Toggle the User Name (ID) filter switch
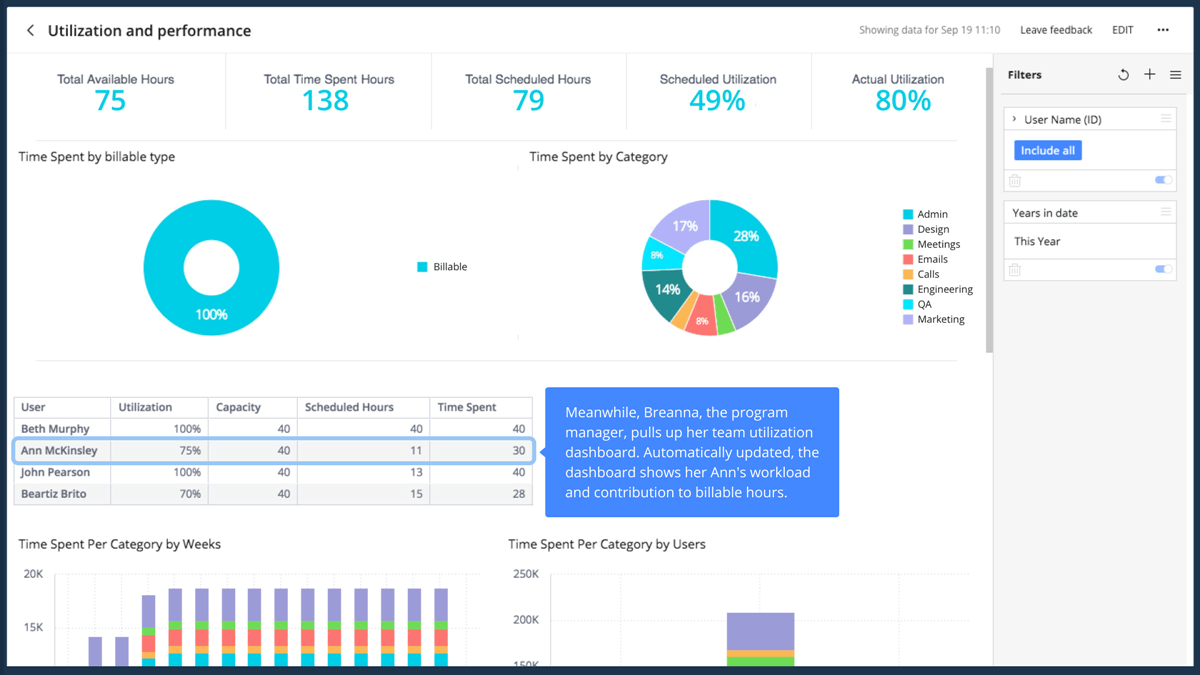 [1163, 181]
